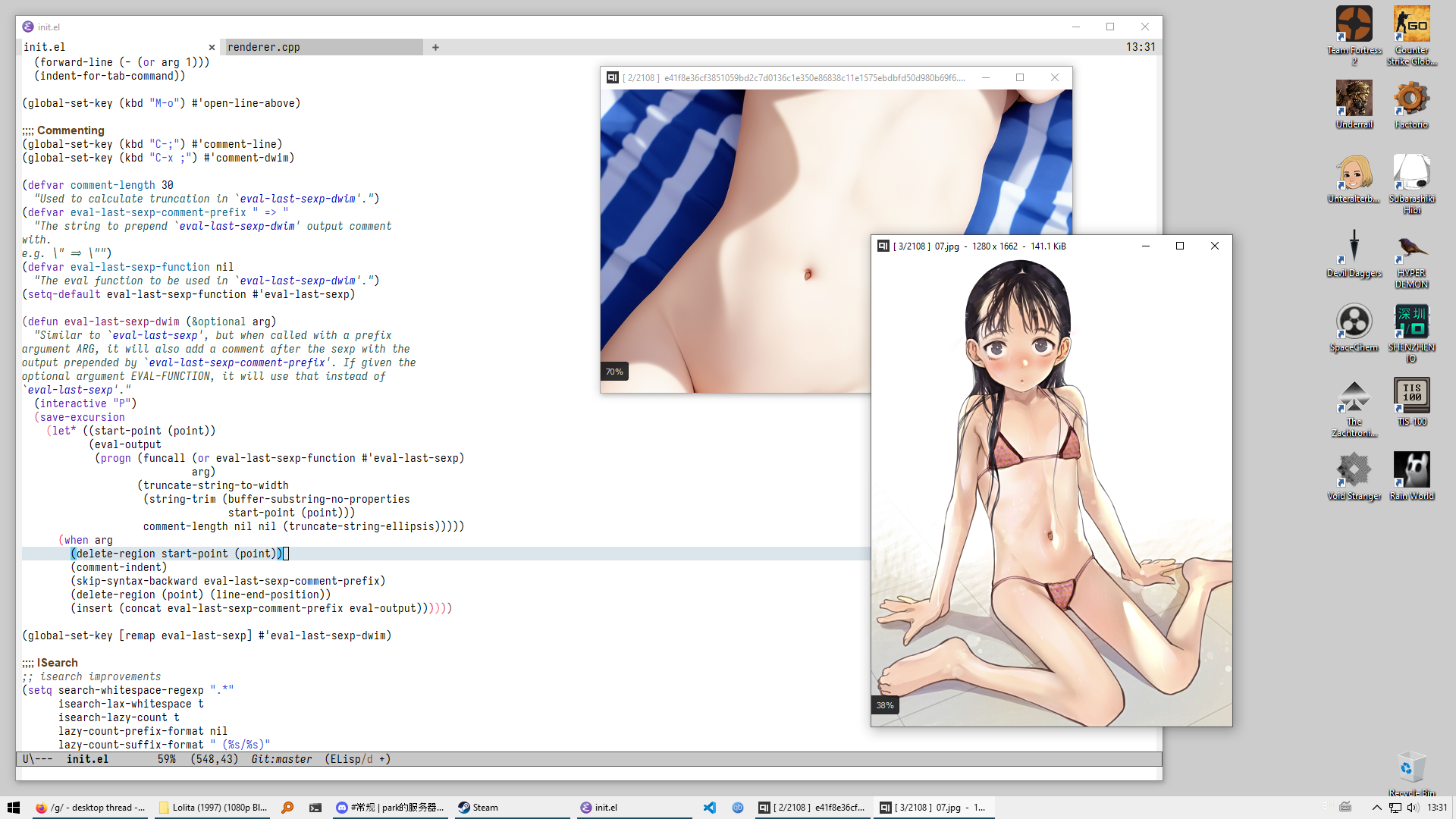1456x819 pixels.
Task: Click the Windows Start button
Action: (13, 808)
